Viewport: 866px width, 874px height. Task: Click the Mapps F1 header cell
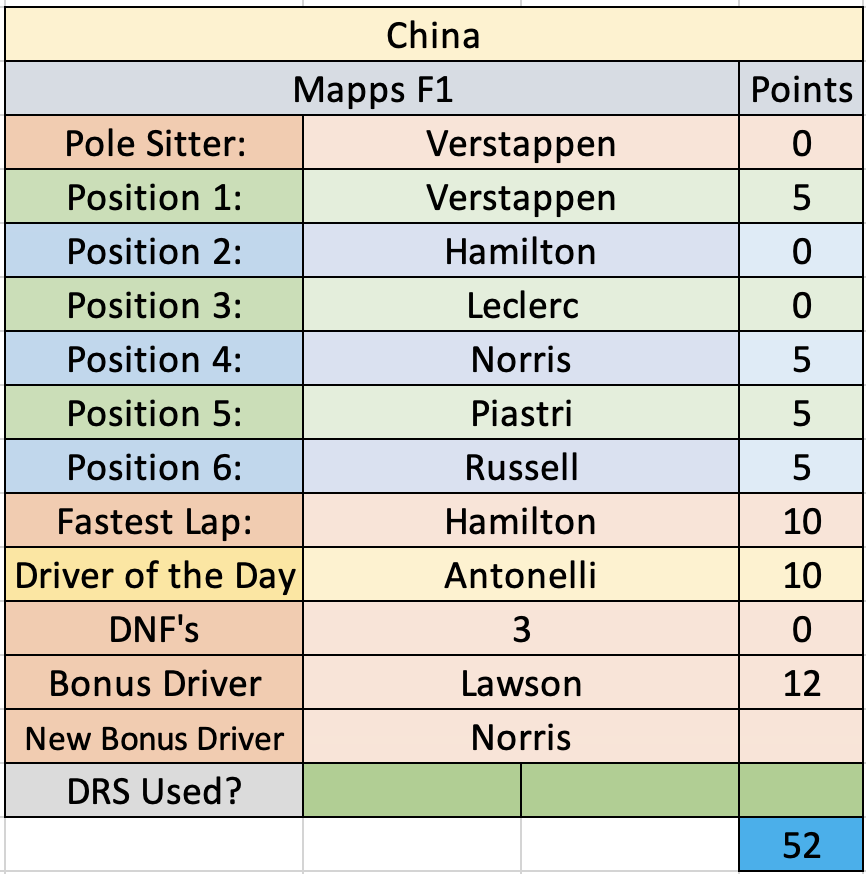(x=372, y=89)
